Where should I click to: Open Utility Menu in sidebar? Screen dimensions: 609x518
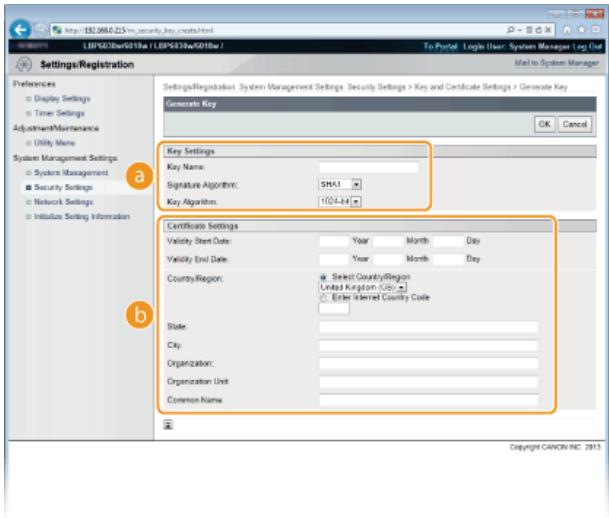[54, 143]
